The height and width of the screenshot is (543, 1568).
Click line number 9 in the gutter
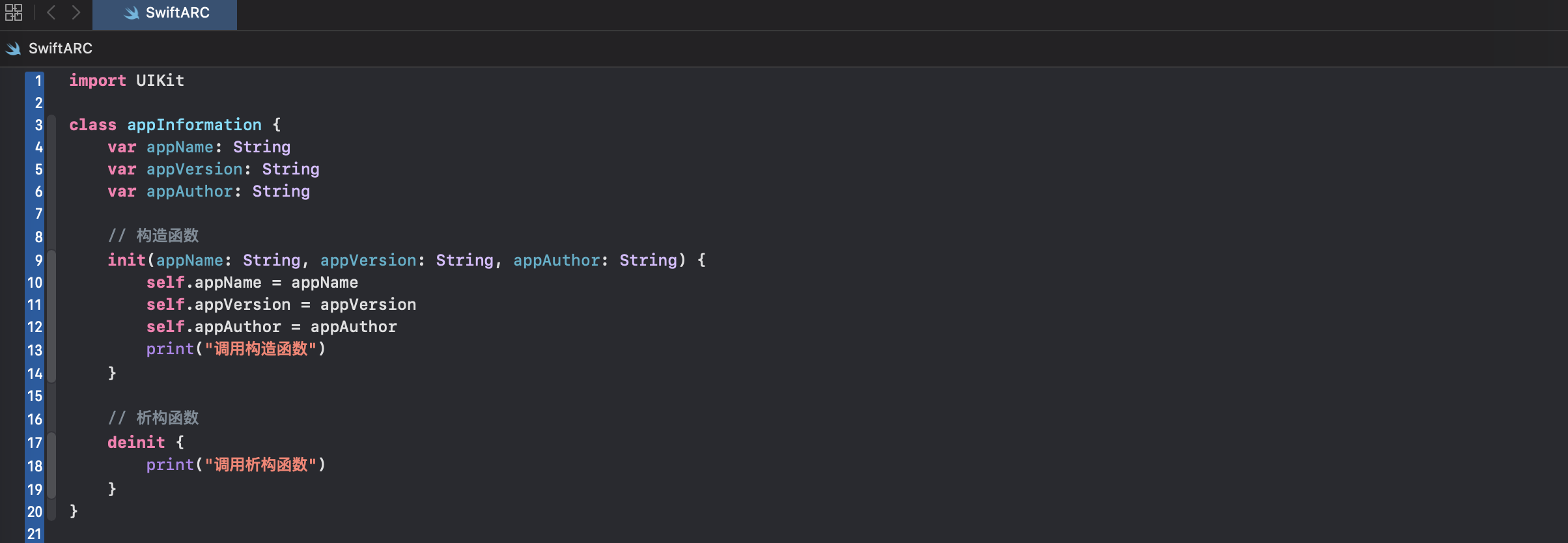(38, 260)
